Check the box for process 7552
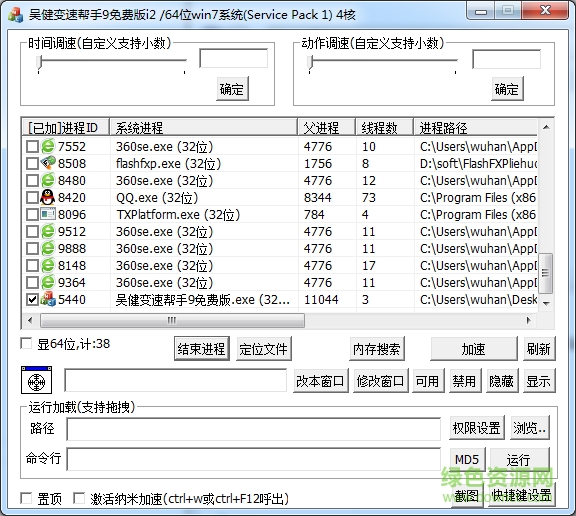576x516 pixels. [x=32, y=147]
